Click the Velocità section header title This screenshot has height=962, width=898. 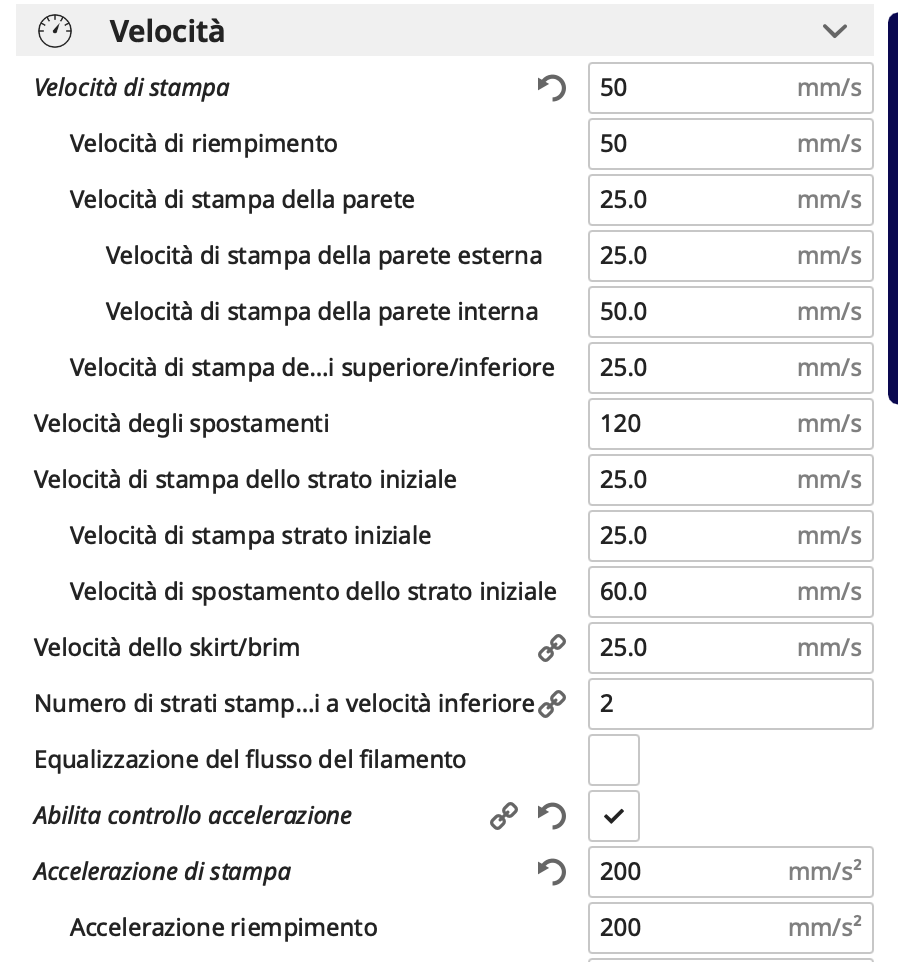pyautogui.click(x=167, y=31)
